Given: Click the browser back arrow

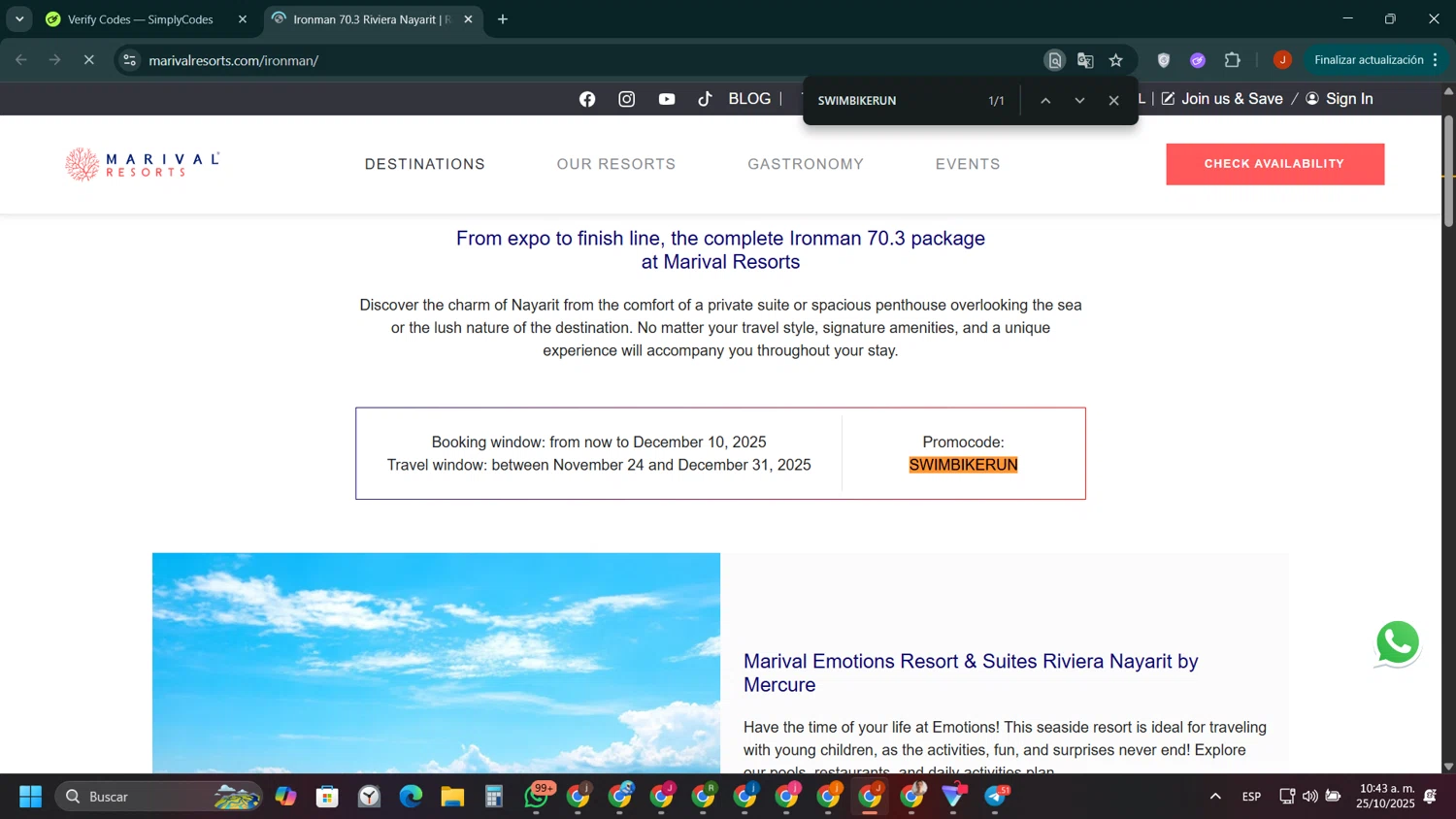Looking at the screenshot, I should [x=21, y=60].
